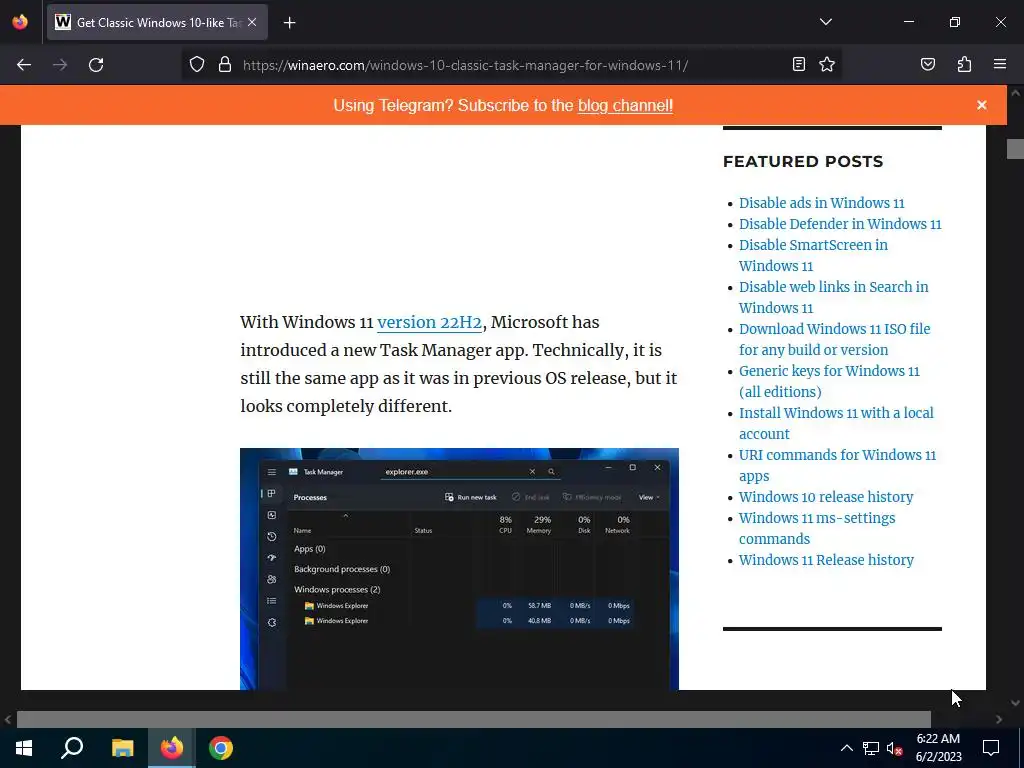The image size is (1024, 768).
Task: Open the notification action center
Action: tap(991, 748)
